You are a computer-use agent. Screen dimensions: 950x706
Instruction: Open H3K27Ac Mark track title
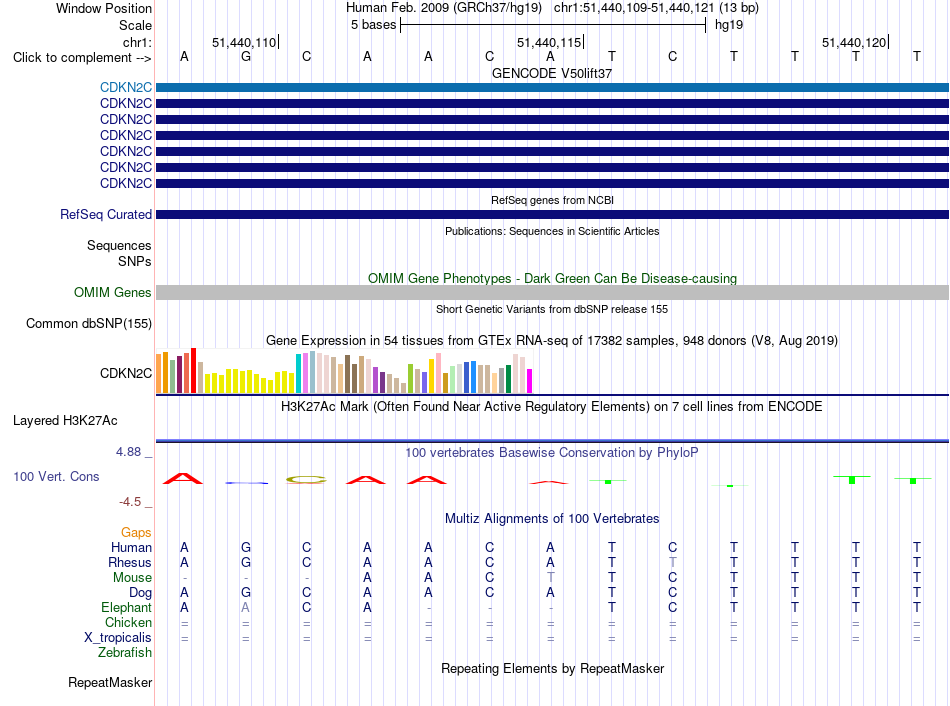552,407
